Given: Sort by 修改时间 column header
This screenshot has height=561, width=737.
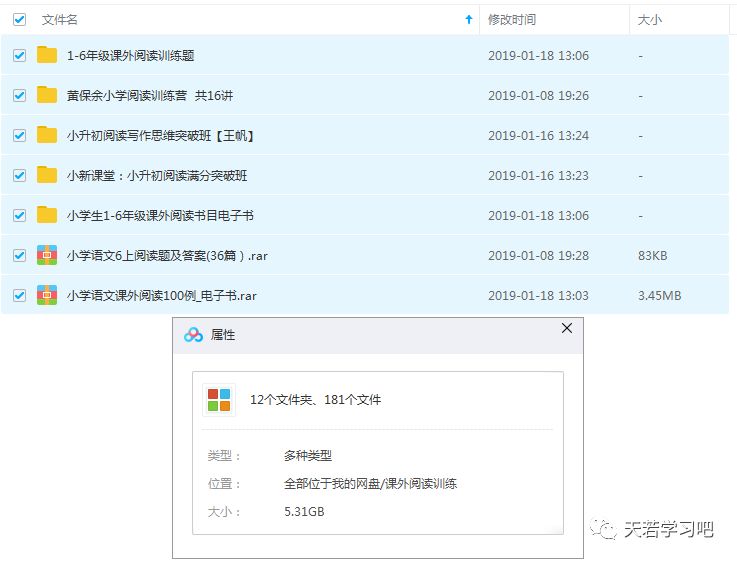Looking at the screenshot, I should [x=512, y=20].
